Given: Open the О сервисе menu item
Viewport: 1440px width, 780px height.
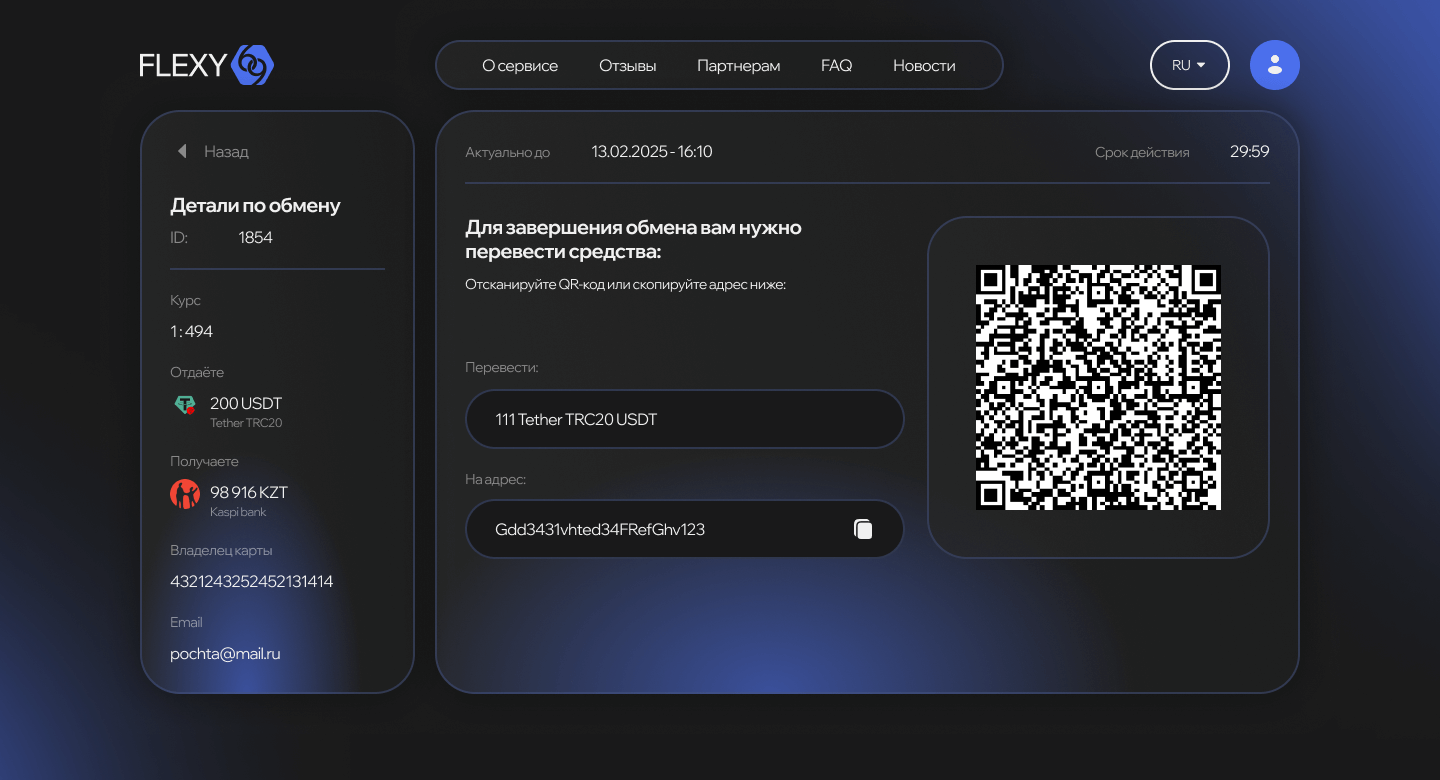Looking at the screenshot, I should click(x=520, y=66).
